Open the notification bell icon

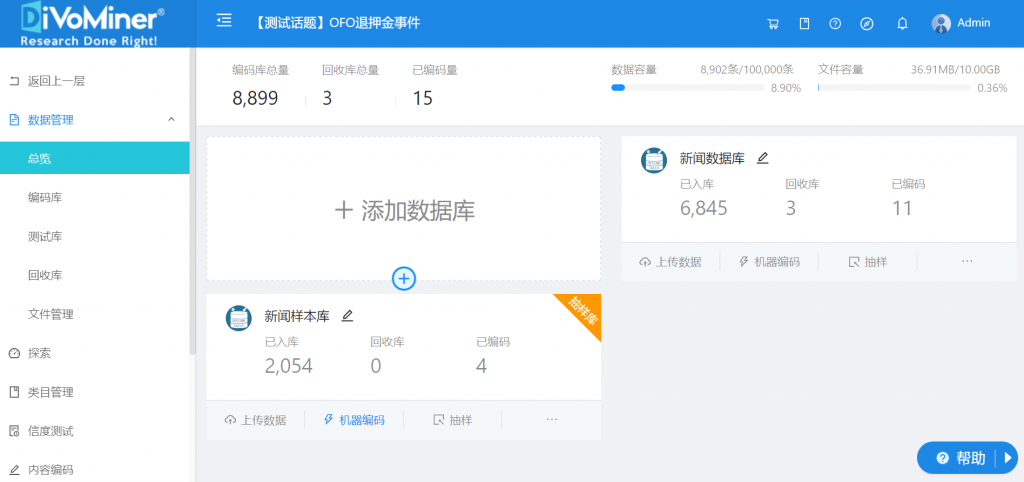[x=902, y=24]
